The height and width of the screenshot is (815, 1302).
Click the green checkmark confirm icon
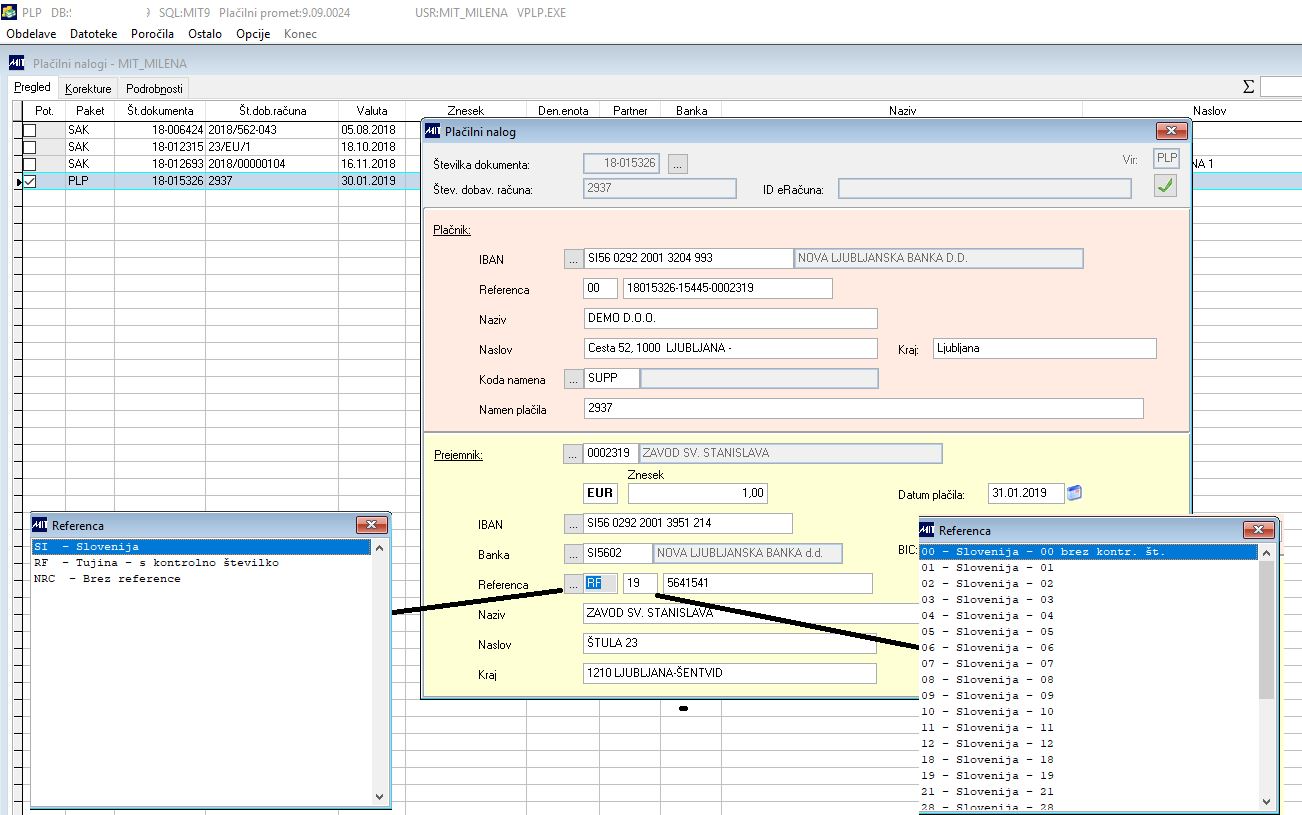click(1165, 186)
